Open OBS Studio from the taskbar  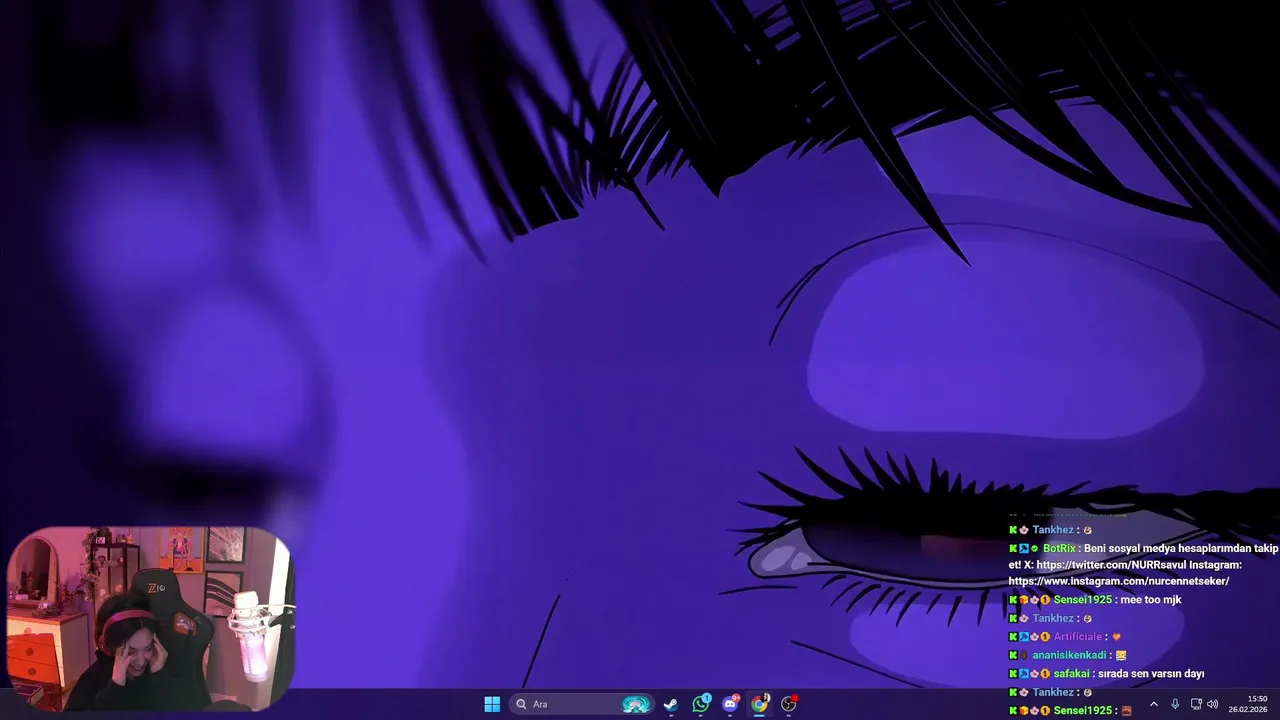pos(789,704)
